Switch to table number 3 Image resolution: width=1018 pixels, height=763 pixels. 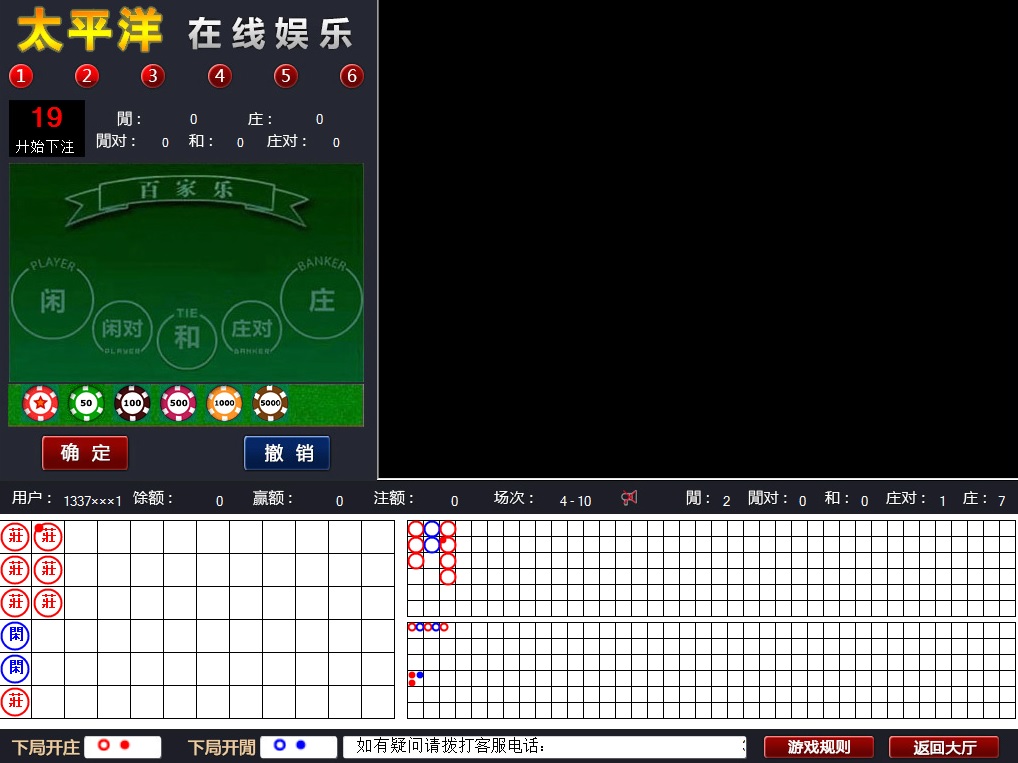coord(152,76)
